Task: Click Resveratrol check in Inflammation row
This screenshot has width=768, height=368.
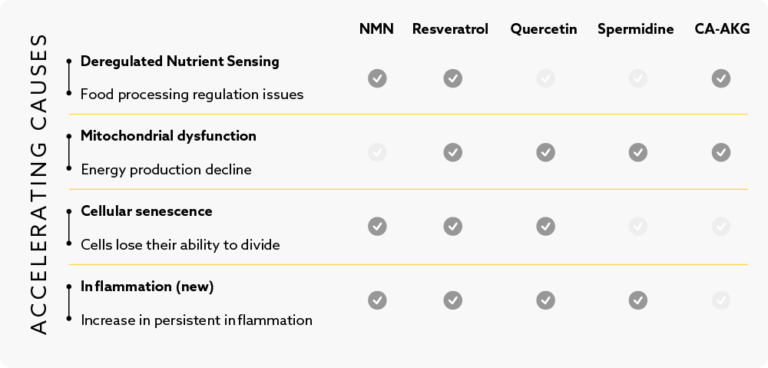Action: 453,300
